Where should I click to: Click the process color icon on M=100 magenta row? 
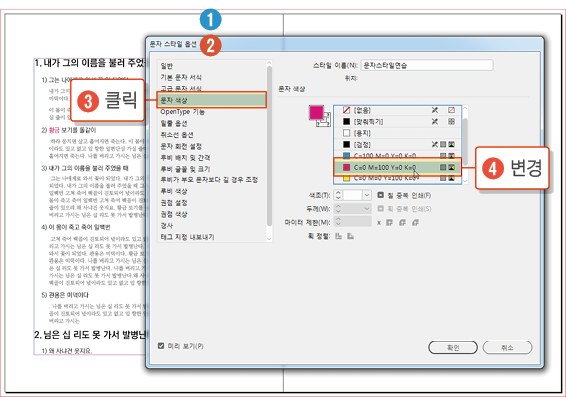443,167
